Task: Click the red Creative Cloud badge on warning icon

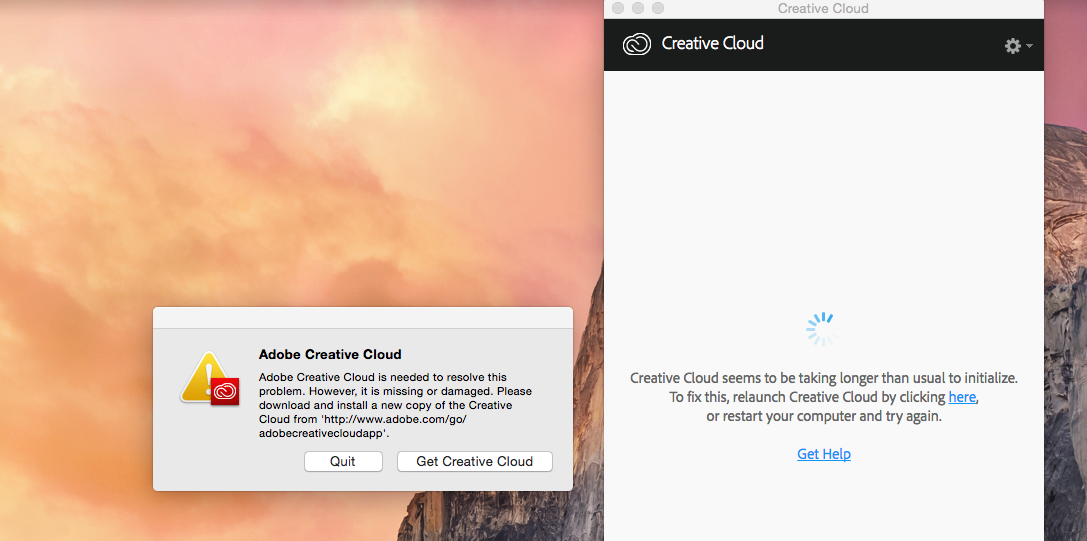Action: (225, 392)
